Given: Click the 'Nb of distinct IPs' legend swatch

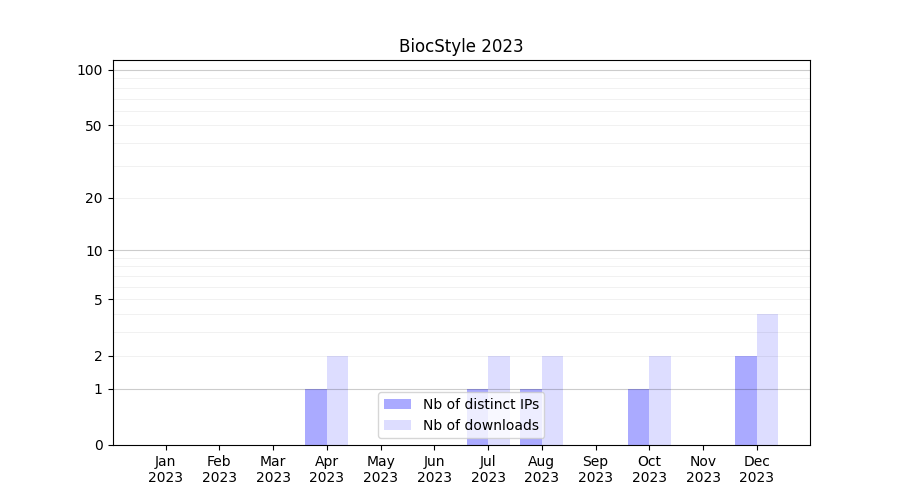Looking at the screenshot, I should pos(397,404).
